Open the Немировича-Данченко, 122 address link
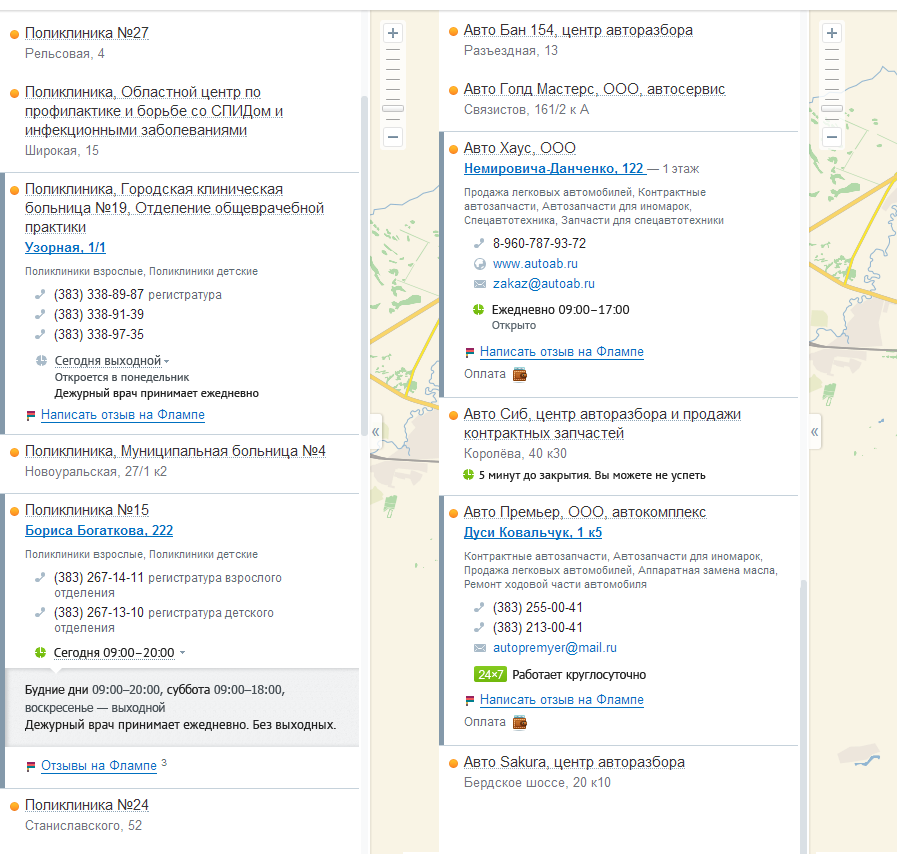Screen dimensions: 897x854 [554, 169]
